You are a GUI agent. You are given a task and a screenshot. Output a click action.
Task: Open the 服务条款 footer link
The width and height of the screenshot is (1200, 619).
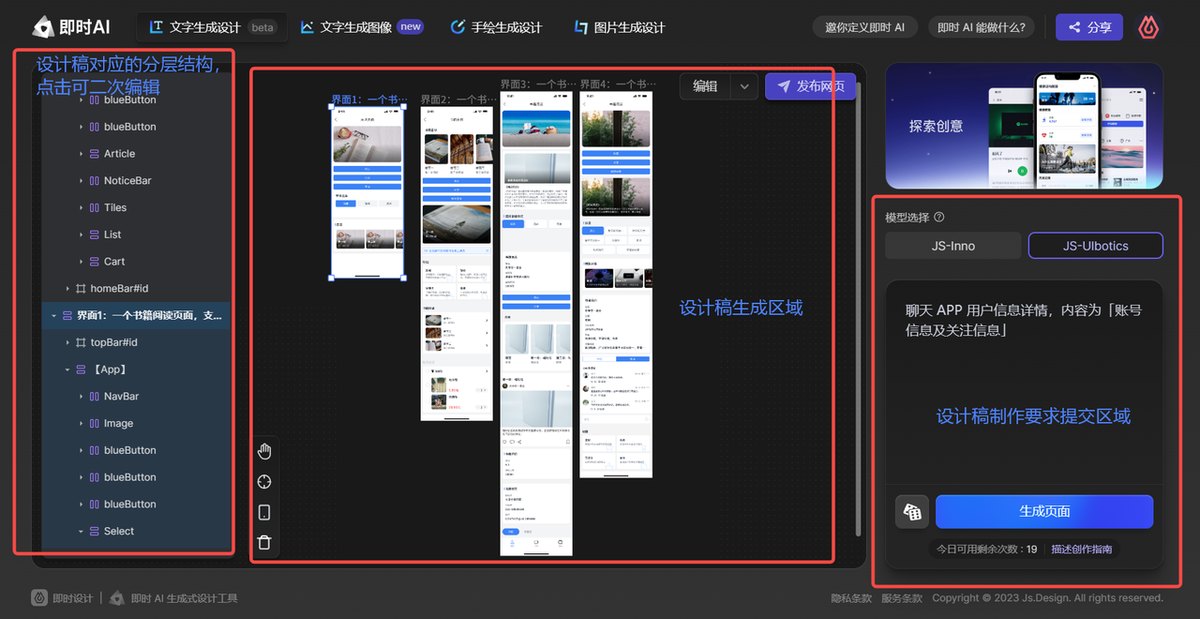901,598
